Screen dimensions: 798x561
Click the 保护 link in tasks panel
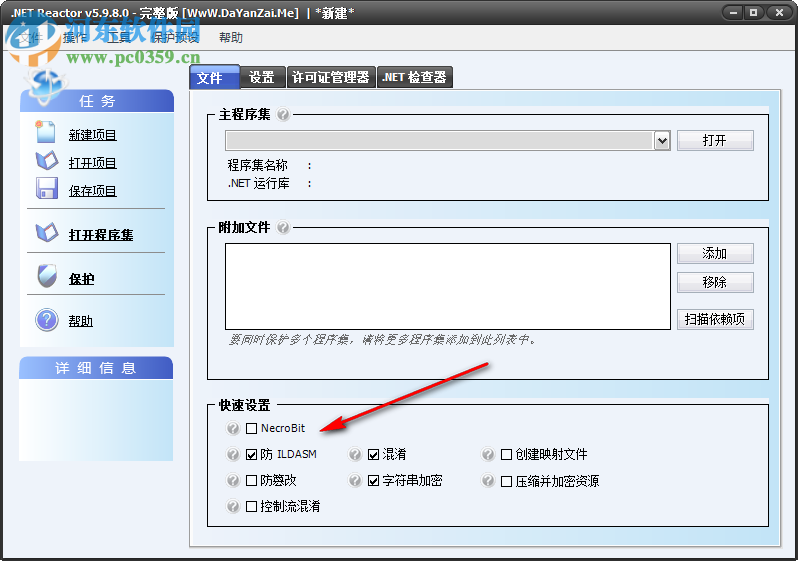[x=81, y=279]
